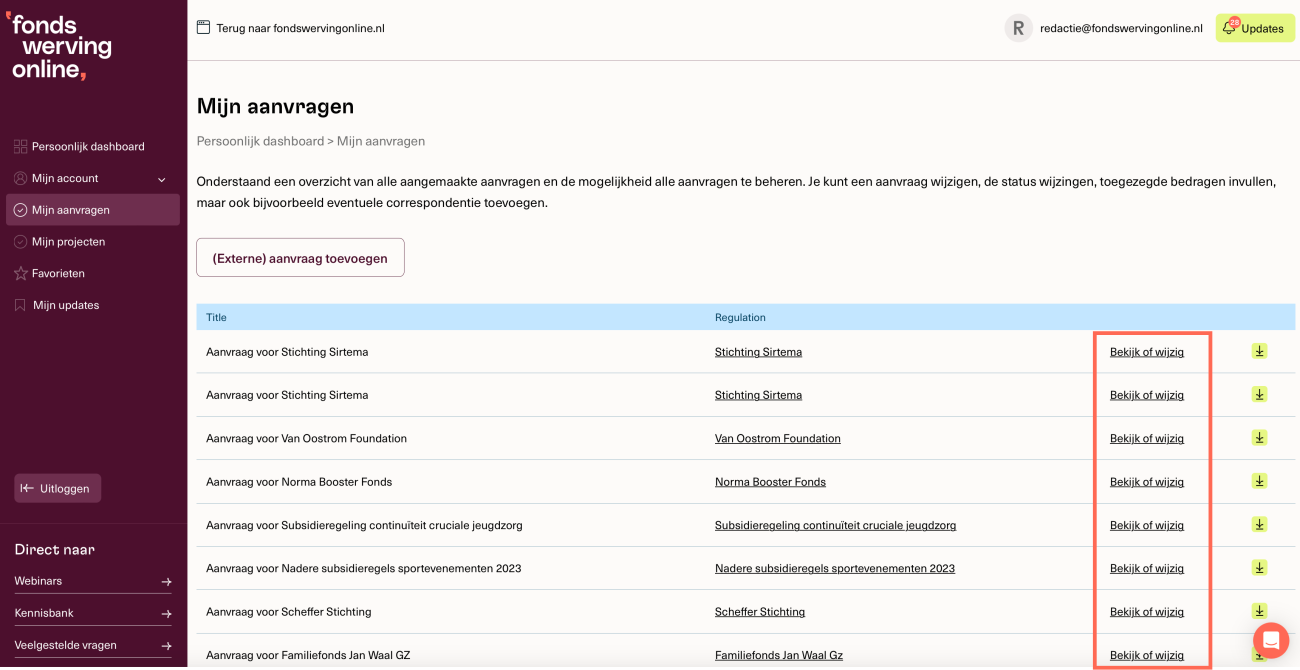Open Webinars arrow under Direct naar
The width and height of the screenshot is (1300, 670).
166,582
